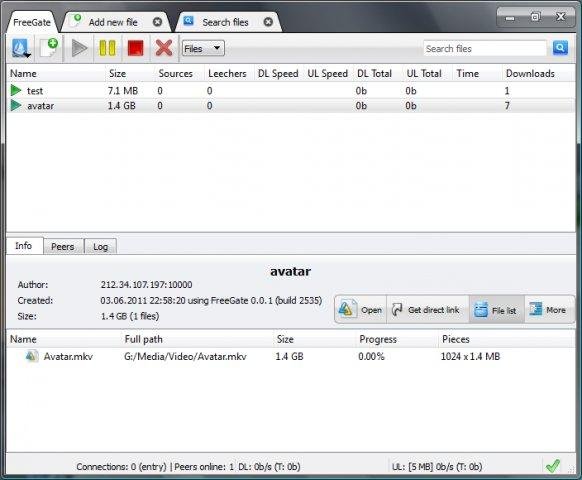582x480 pixels.
Task: Click into the Search files input field
Action: [x=485, y=48]
